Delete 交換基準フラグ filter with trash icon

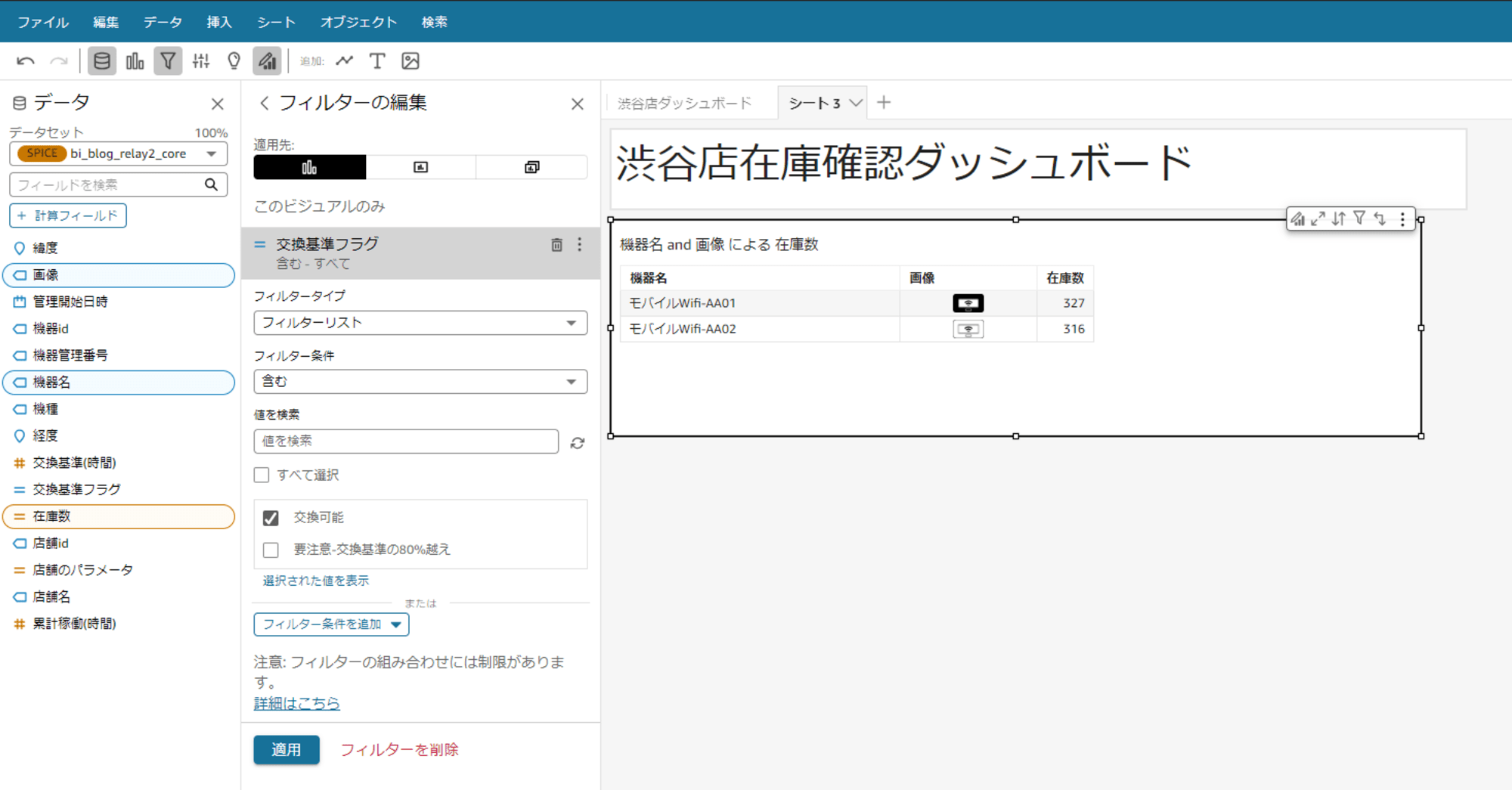pos(556,244)
